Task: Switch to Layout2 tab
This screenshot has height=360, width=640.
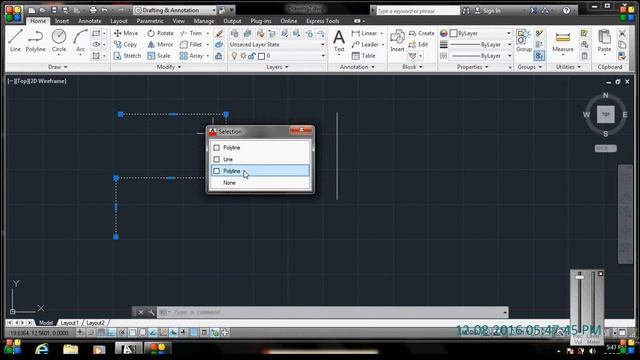Action: 95,323
